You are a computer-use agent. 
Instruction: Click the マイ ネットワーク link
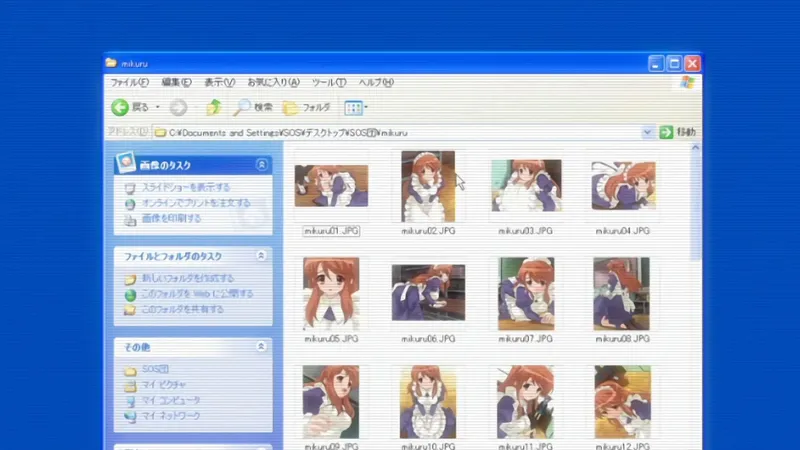point(170,415)
